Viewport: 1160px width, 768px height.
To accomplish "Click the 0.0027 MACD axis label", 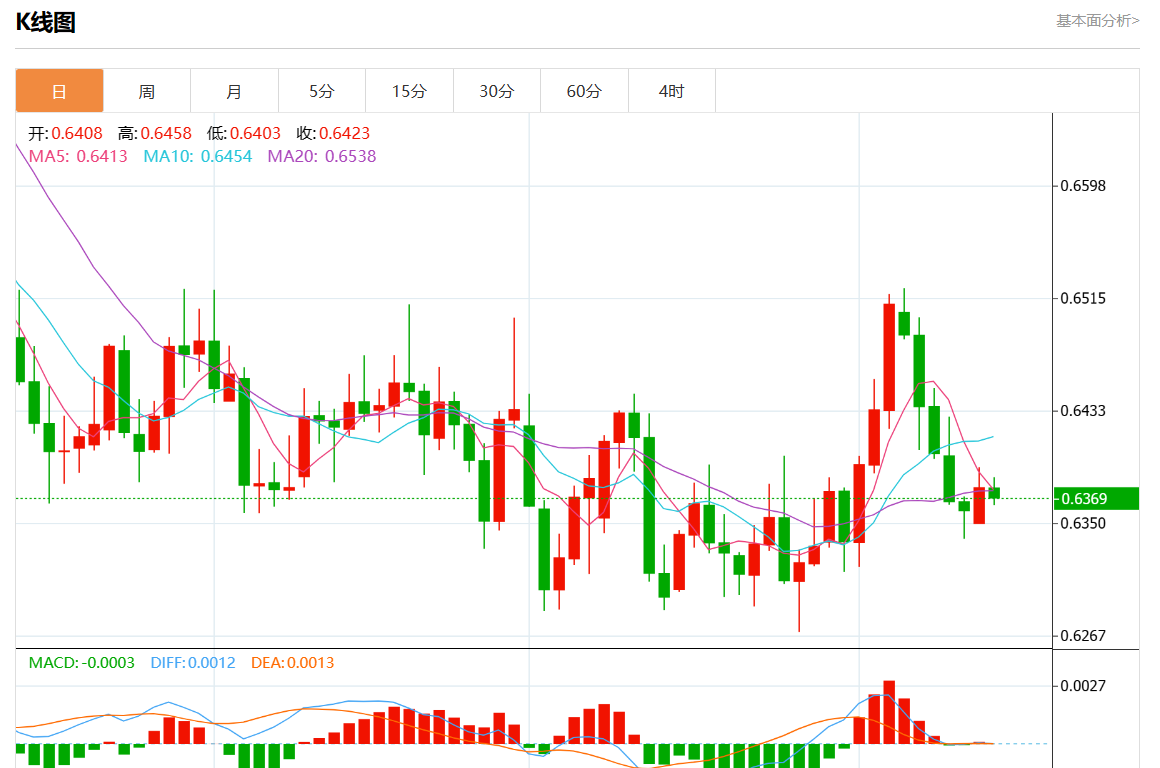I will pyautogui.click(x=1083, y=686).
